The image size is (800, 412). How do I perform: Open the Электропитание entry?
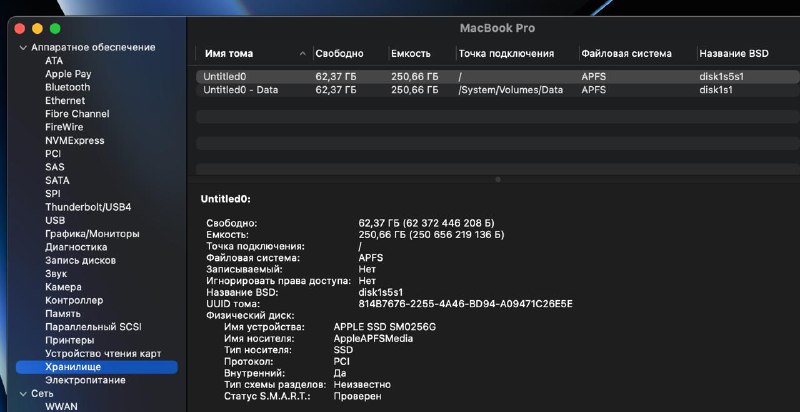(85, 380)
